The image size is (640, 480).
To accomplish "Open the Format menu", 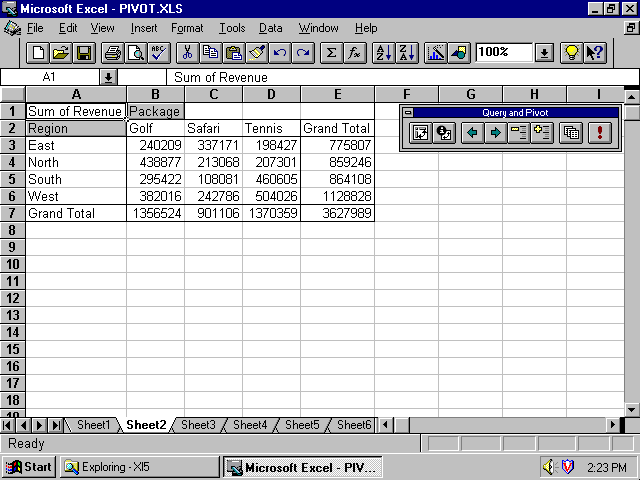I will click(x=187, y=28).
